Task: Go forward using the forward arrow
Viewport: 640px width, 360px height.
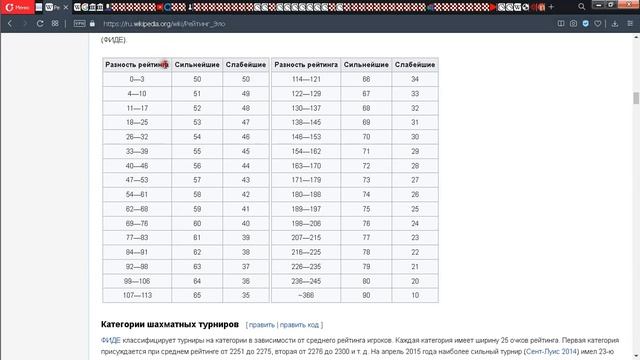Action: pos(25,24)
